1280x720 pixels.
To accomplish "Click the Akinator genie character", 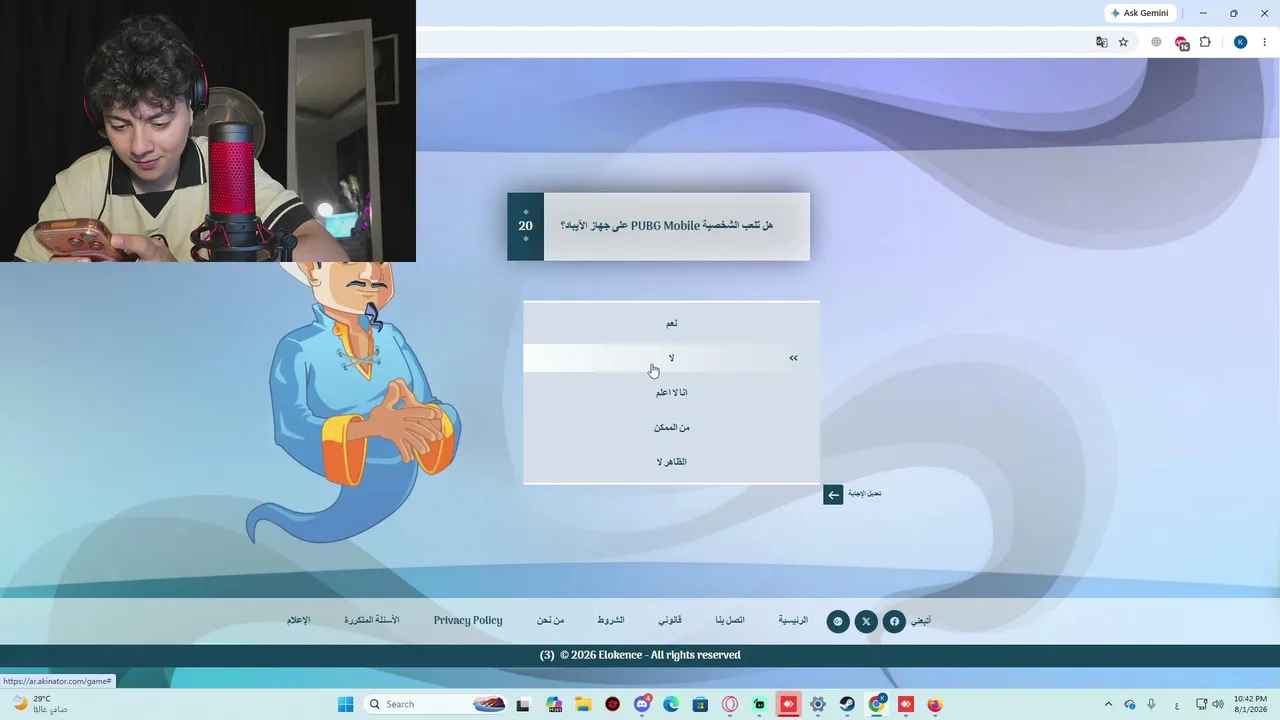I will (x=354, y=403).
